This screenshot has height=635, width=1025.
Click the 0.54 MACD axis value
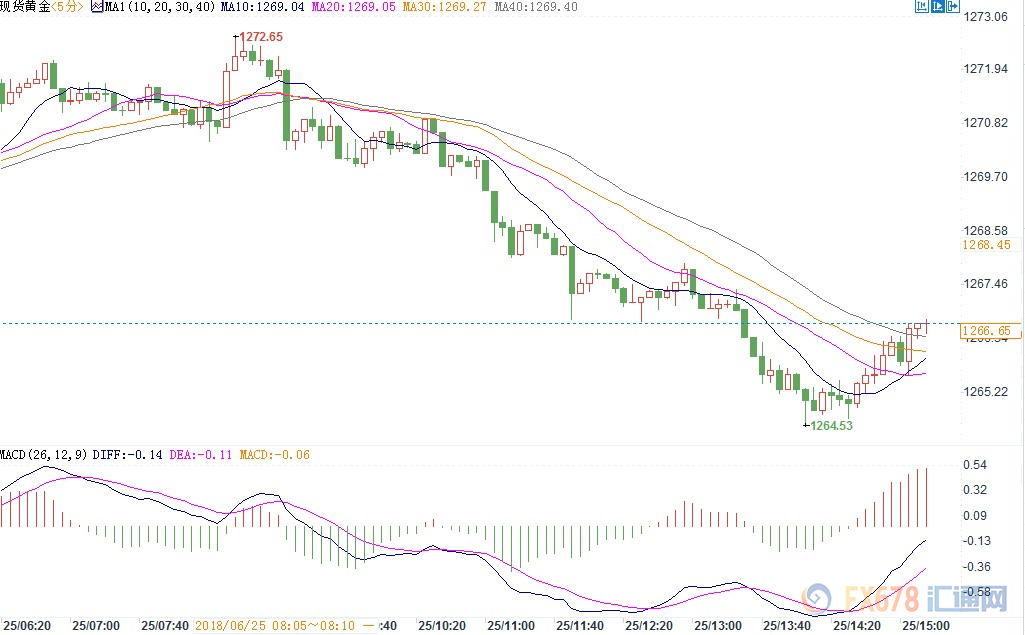tap(975, 465)
